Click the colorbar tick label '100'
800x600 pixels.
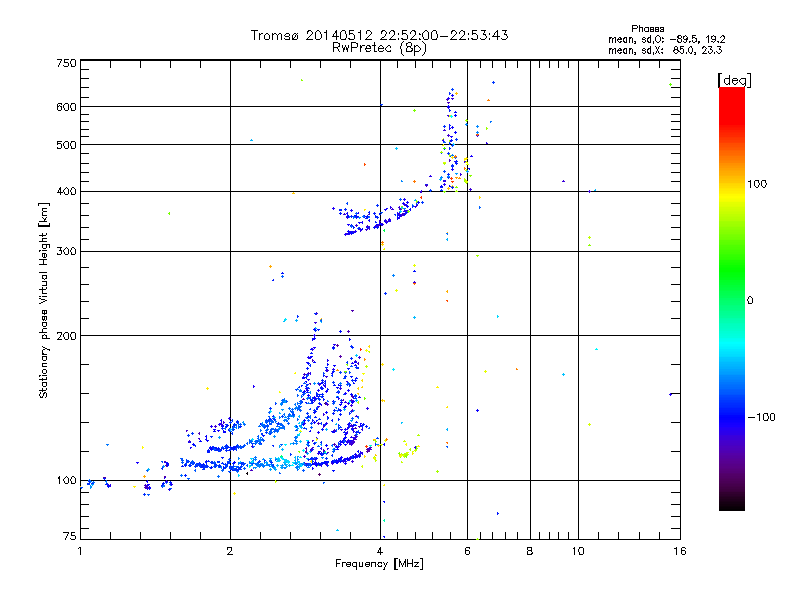click(757, 184)
